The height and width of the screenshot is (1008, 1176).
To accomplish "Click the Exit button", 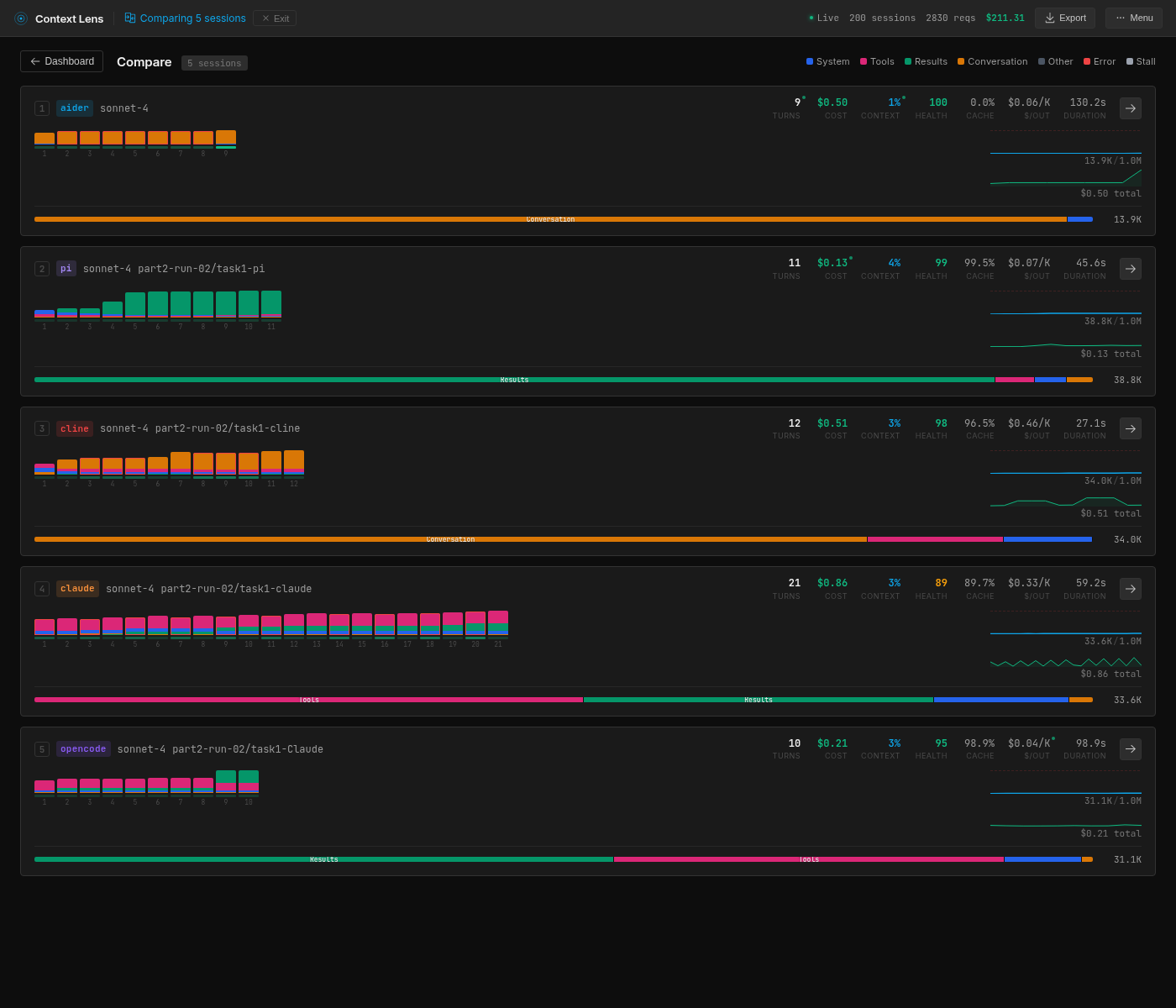I will pyautogui.click(x=274, y=18).
